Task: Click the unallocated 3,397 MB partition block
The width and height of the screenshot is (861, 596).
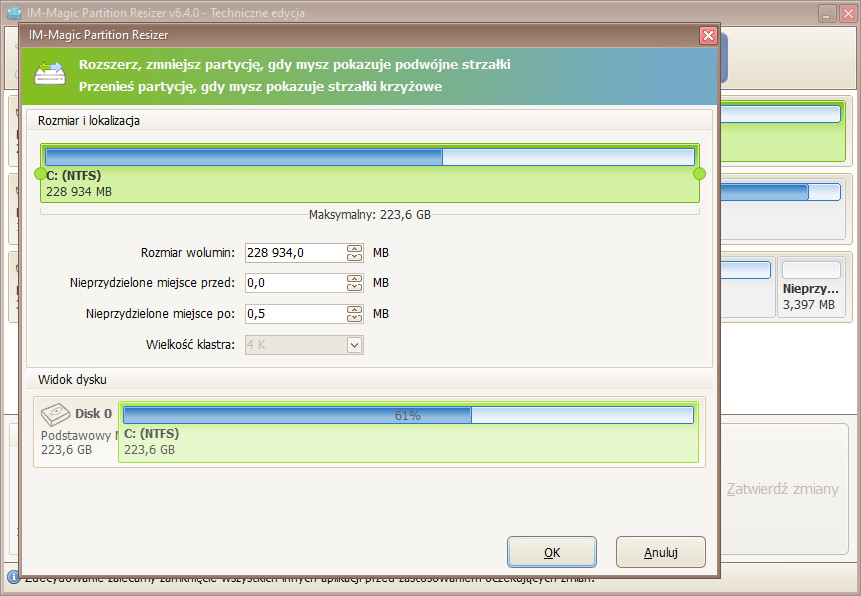Action: pos(810,287)
